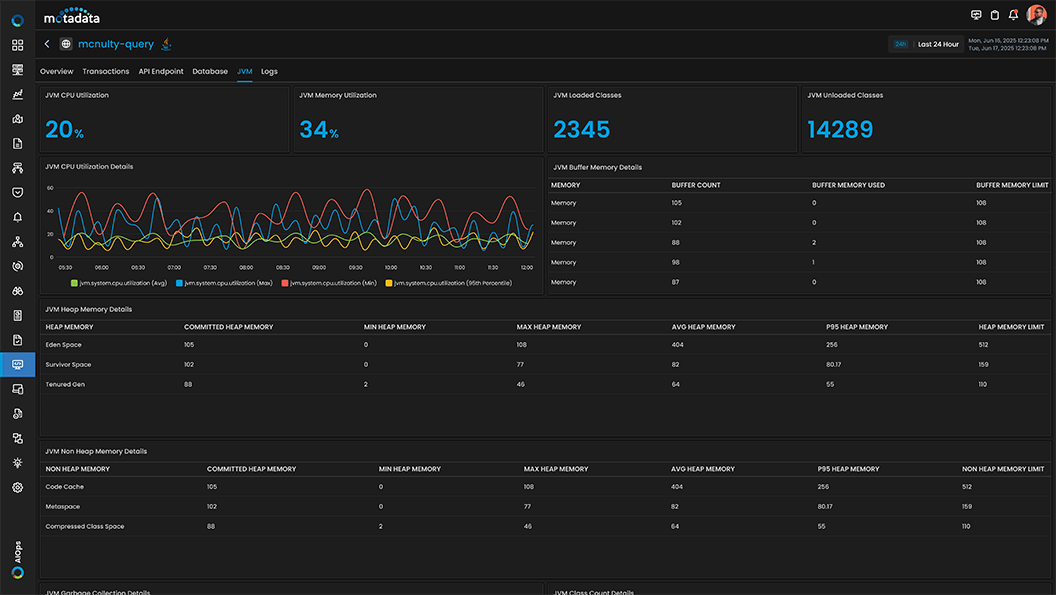This screenshot has height=595, width=1056.
Task: Click the NON HEAP MEMORY LIMIT column header
Action: [1003, 469]
